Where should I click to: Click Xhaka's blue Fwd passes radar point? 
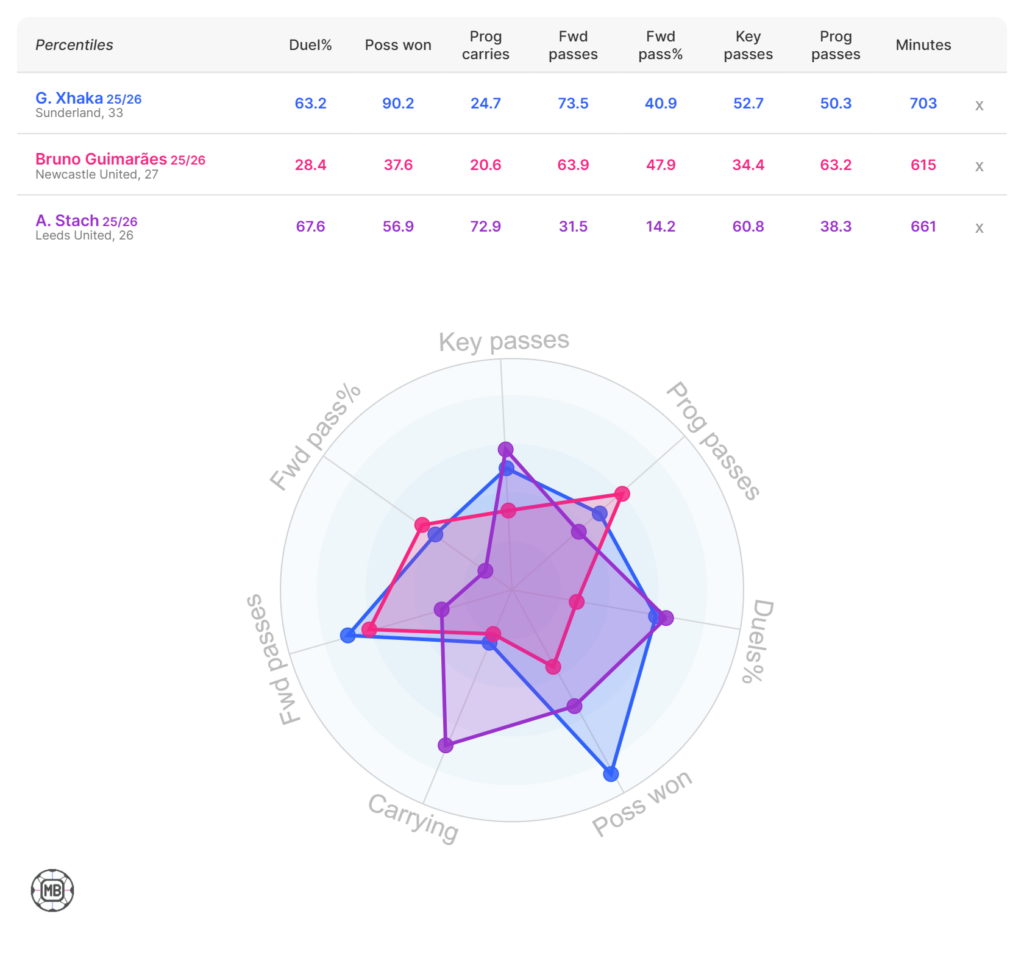pyautogui.click(x=348, y=634)
